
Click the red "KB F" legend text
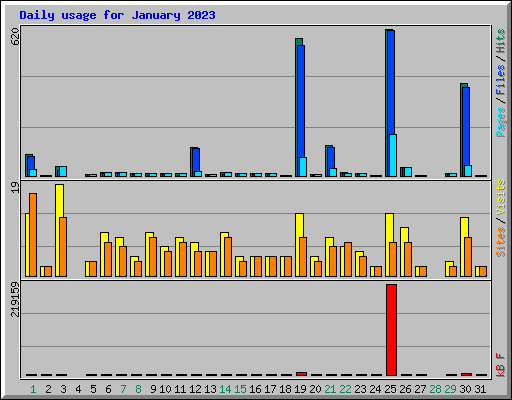501,365
